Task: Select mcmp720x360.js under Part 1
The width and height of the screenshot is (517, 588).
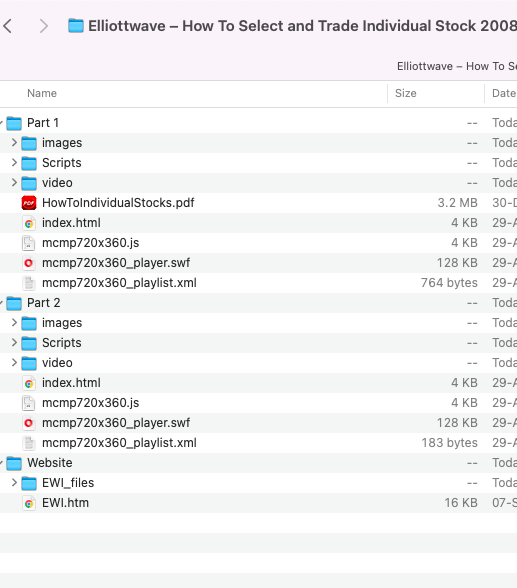Action: point(90,243)
